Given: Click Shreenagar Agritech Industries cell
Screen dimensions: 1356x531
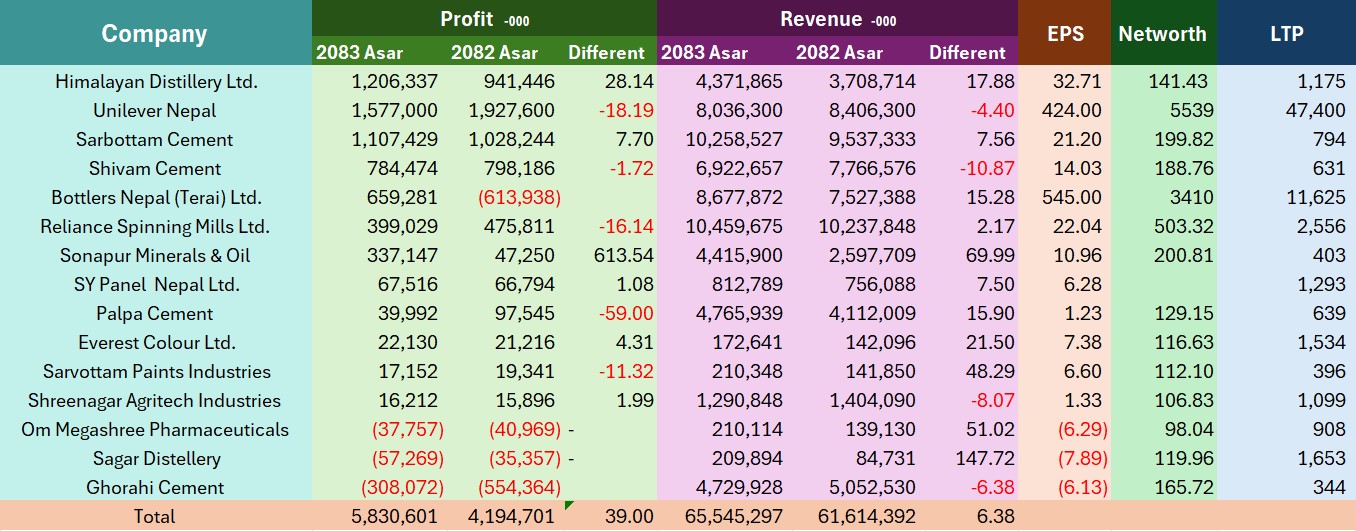Looking at the screenshot, I should tap(155, 400).
